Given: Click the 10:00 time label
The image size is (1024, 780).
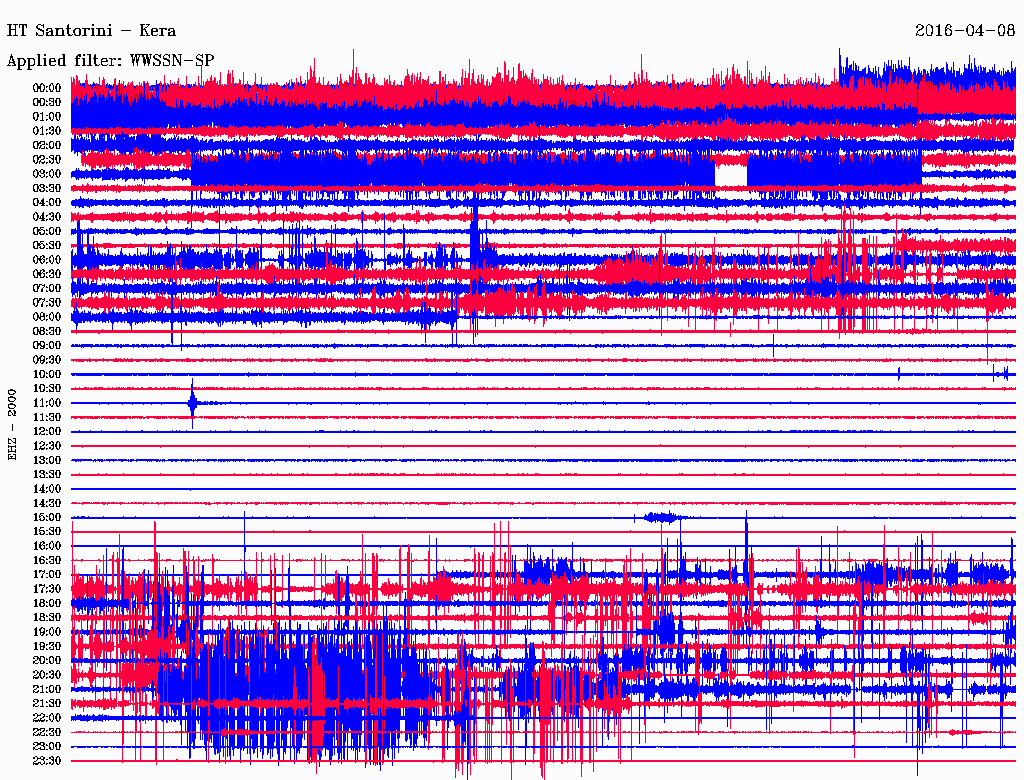Looking at the screenshot, I should pos(47,374).
